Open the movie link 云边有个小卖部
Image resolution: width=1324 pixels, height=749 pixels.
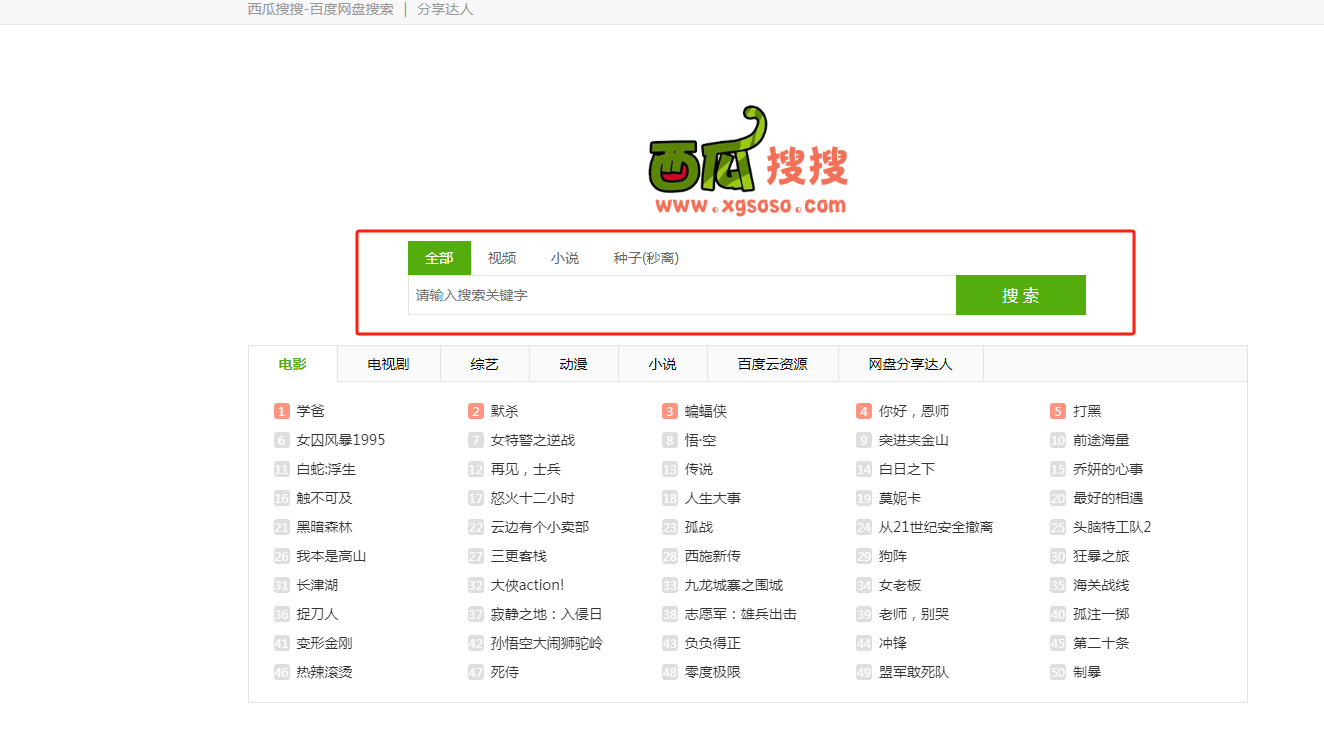(540, 527)
